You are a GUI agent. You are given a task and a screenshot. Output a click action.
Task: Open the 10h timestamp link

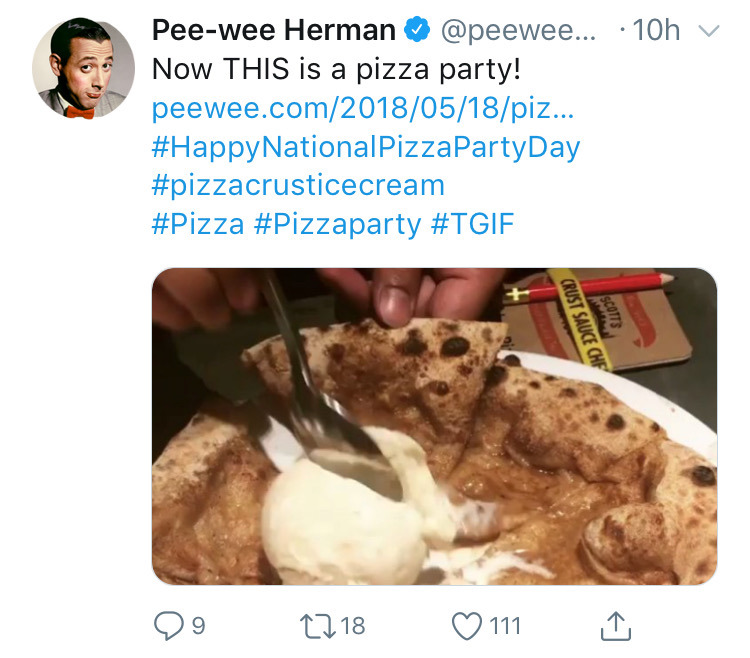[x=655, y=32]
